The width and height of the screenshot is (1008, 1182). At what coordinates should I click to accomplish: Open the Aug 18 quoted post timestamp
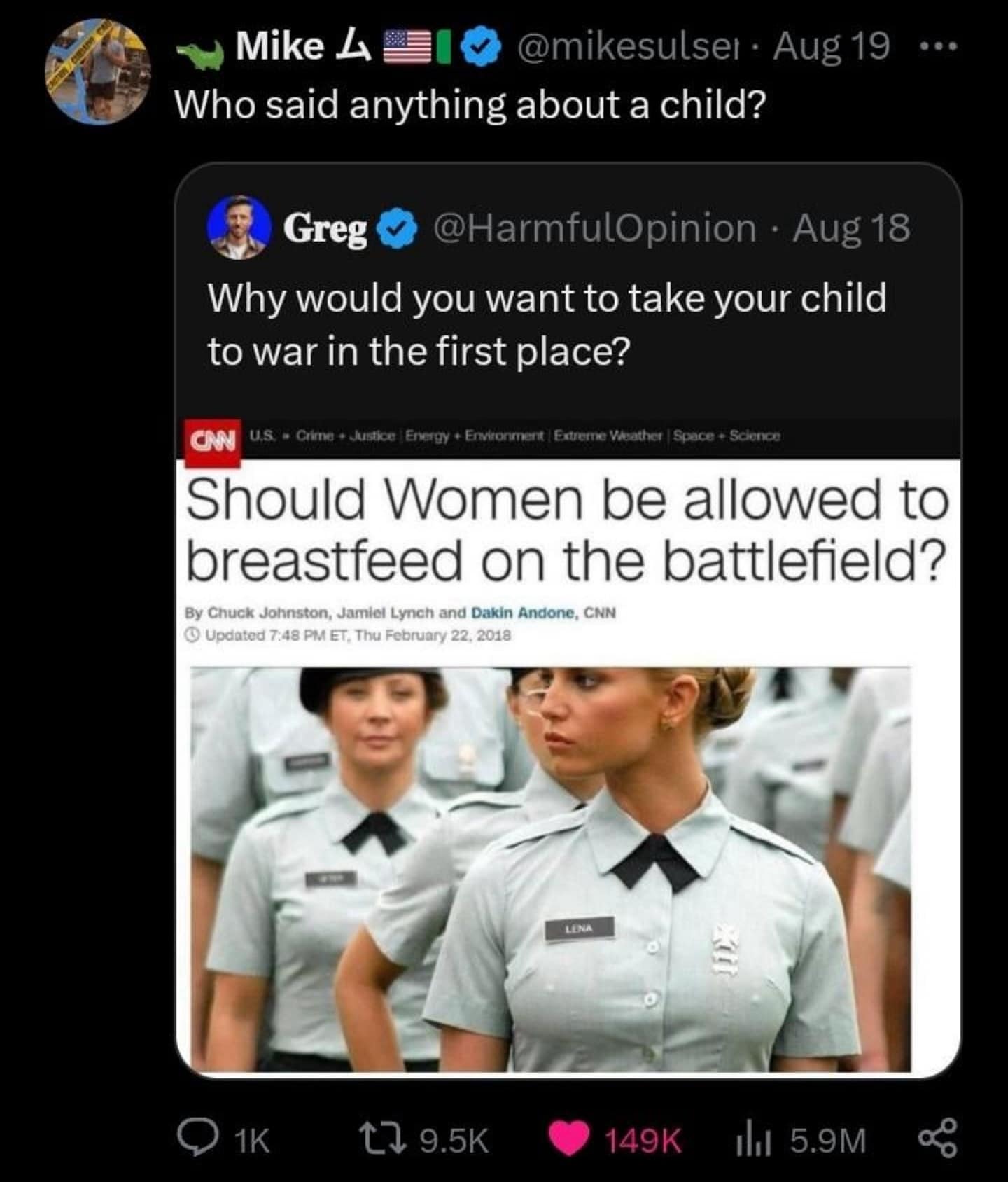pos(851,228)
